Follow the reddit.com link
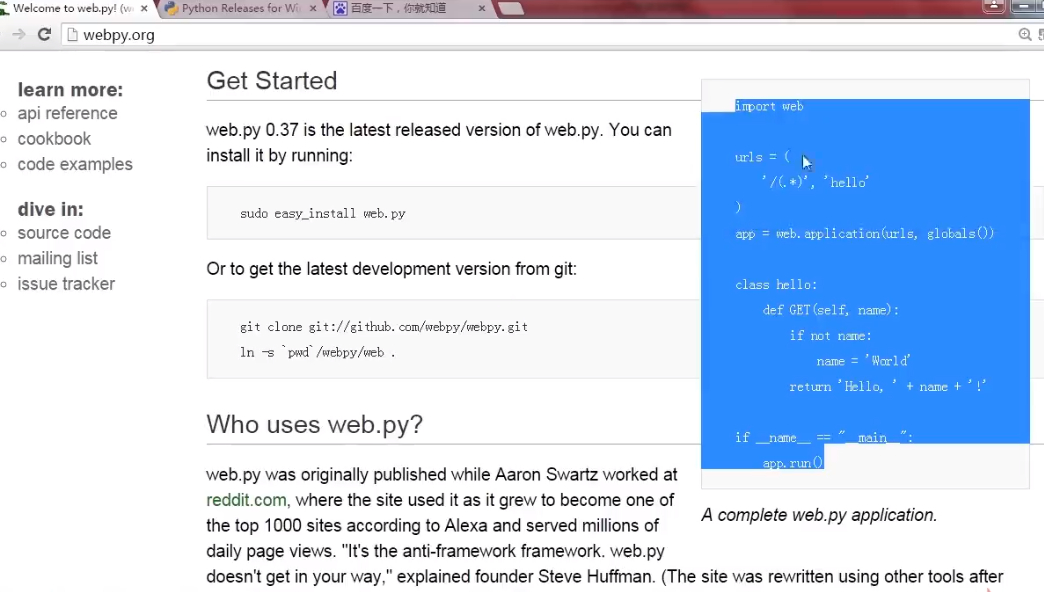 click(246, 500)
